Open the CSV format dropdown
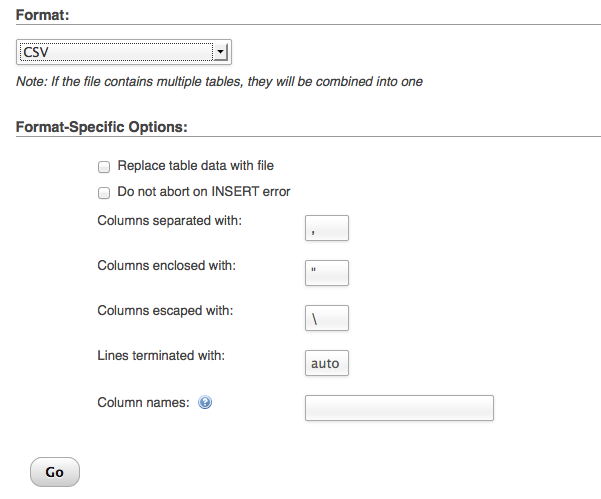The height and width of the screenshot is (499, 601). pos(124,52)
